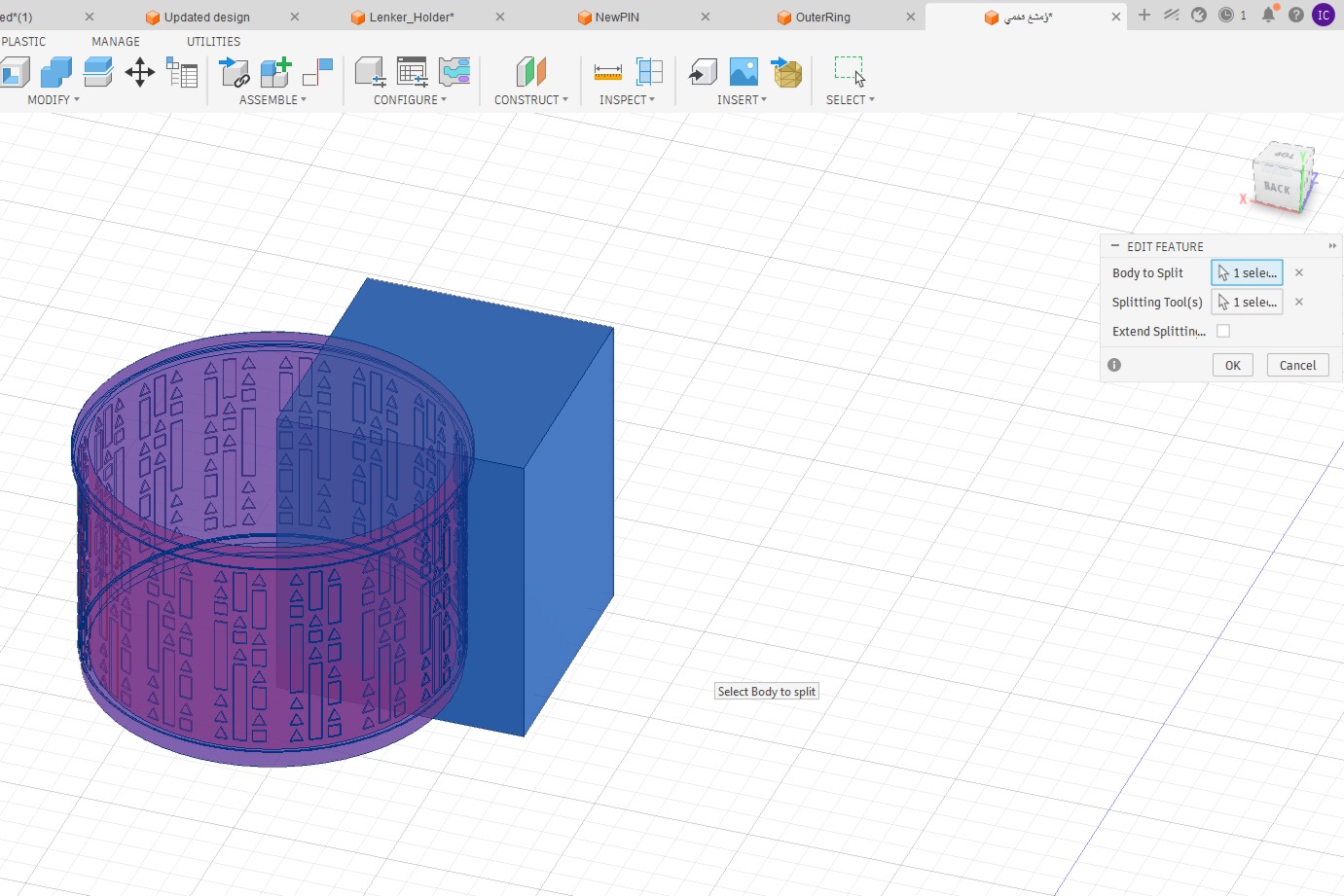Select the Construct Offset Plane icon
This screenshot has height=896, width=1344.
(x=530, y=72)
